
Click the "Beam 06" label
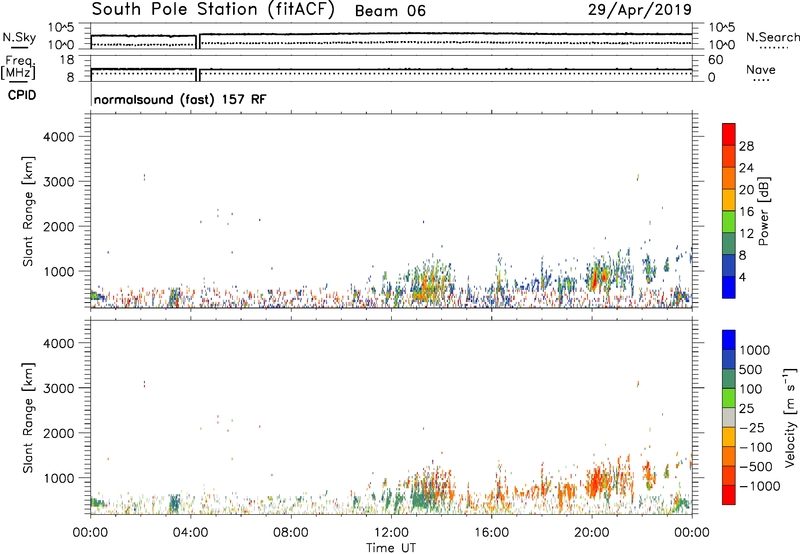[x=390, y=11]
